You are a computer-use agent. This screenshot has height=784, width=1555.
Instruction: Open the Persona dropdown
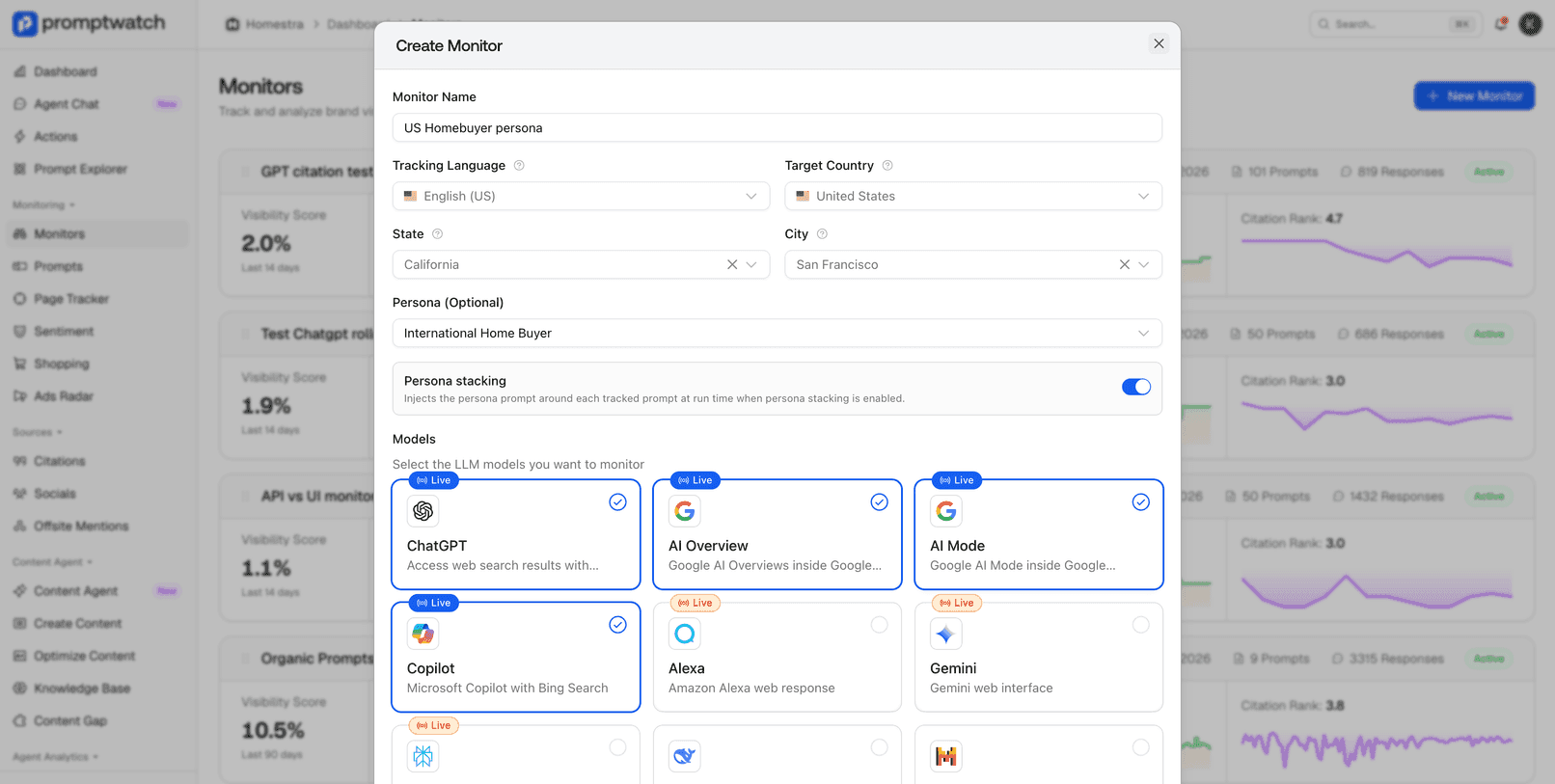coord(777,333)
